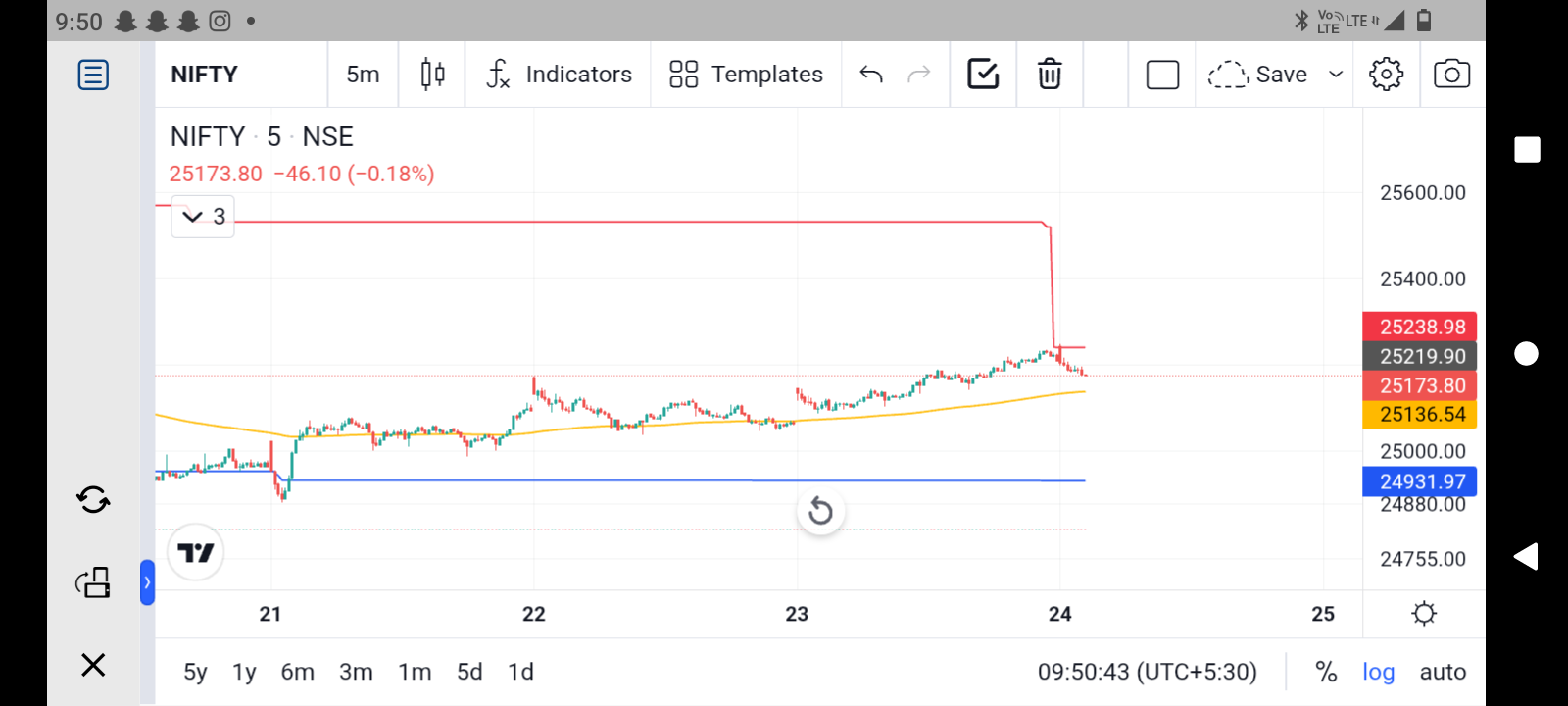Click the current price 25173.80 axis label
This screenshot has height=706, width=1568.
point(1420,385)
